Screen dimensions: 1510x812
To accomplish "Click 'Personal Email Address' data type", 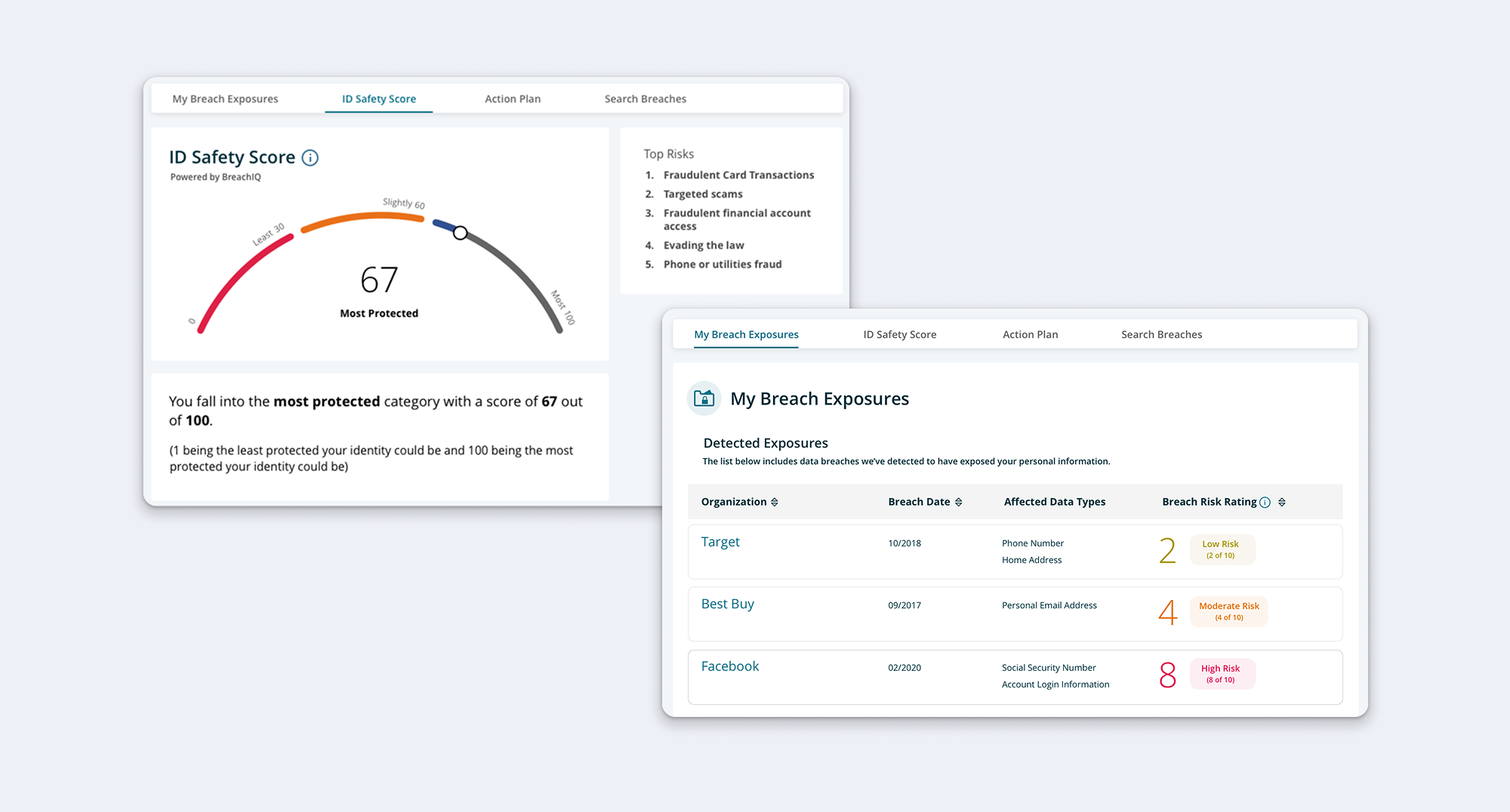I will coord(1049,605).
